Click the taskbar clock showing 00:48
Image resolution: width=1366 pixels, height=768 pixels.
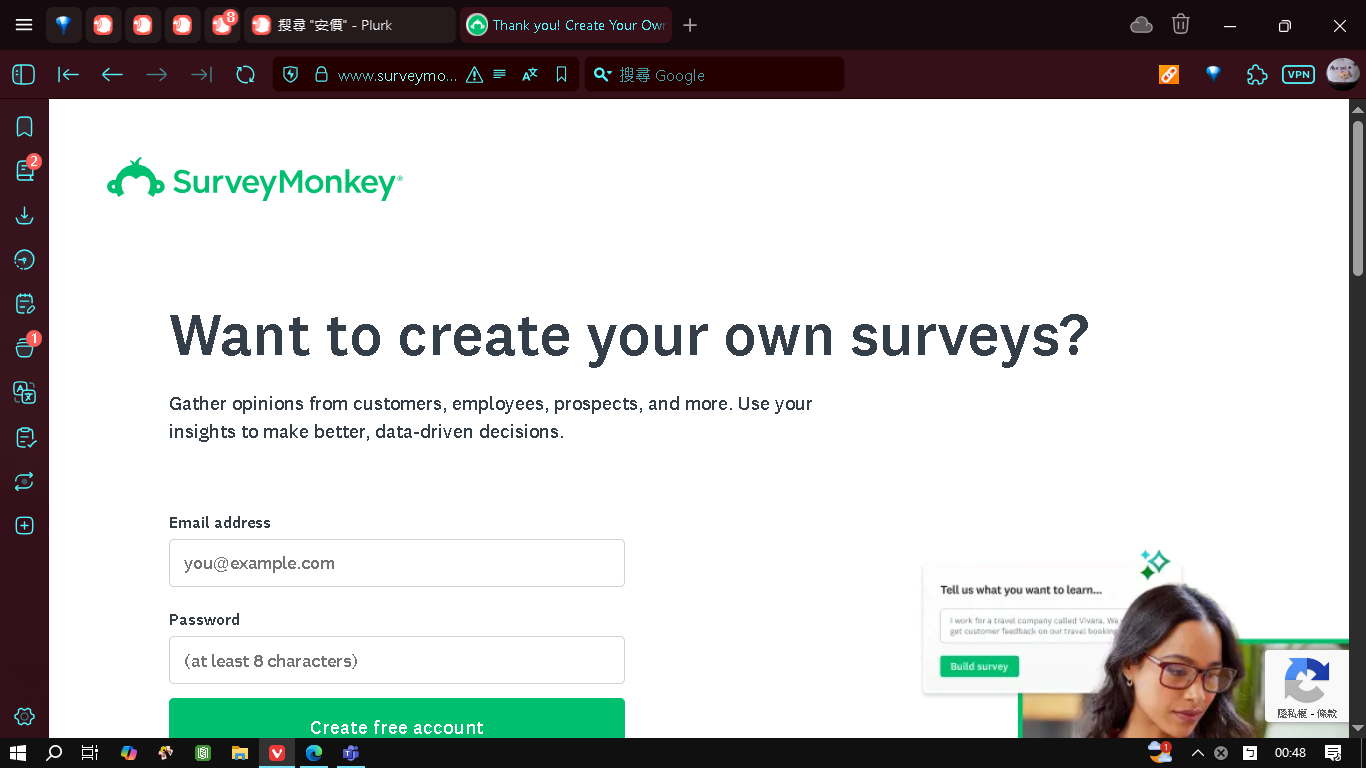click(1290, 753)
